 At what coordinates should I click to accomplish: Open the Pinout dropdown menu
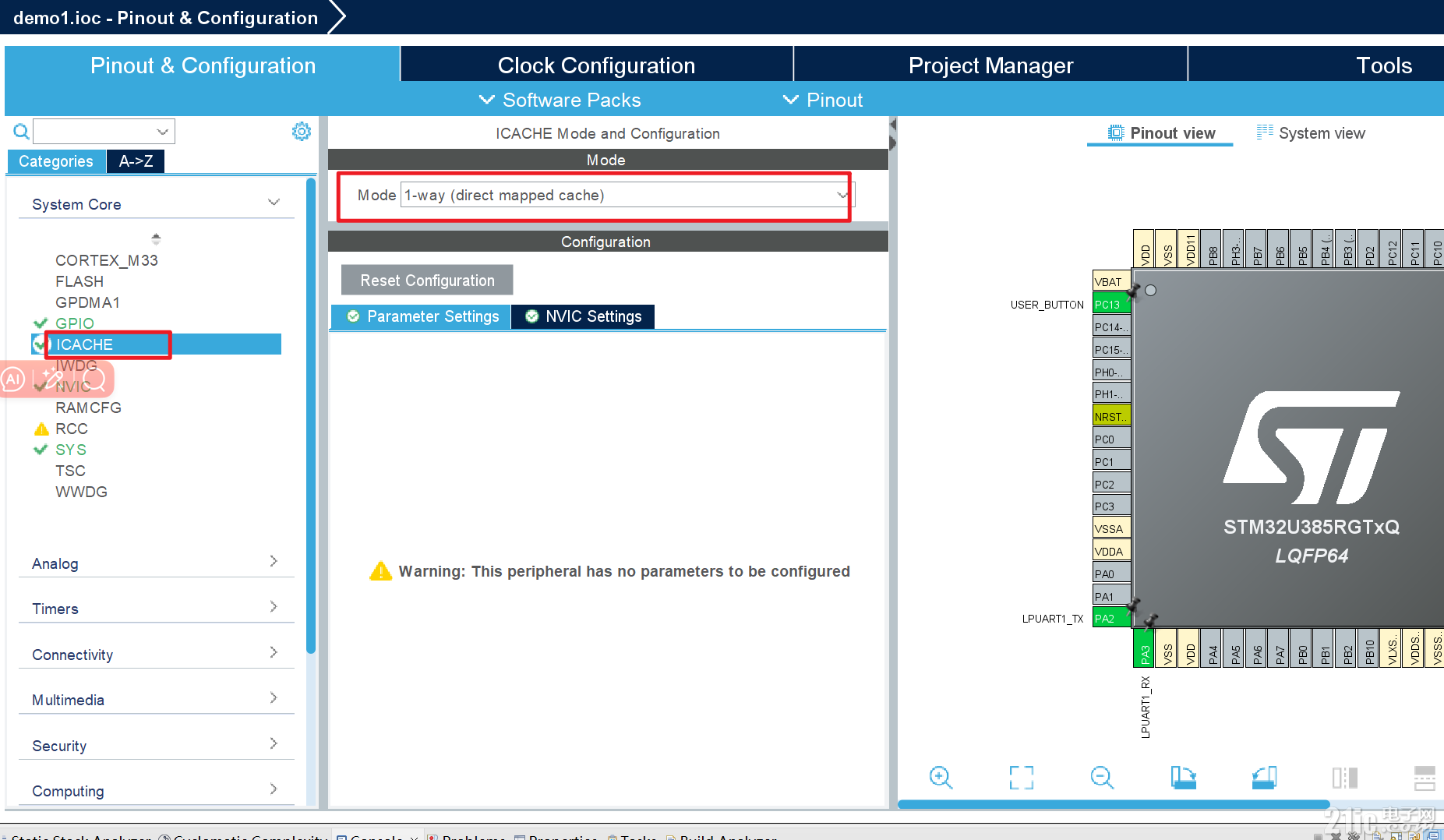823,100
